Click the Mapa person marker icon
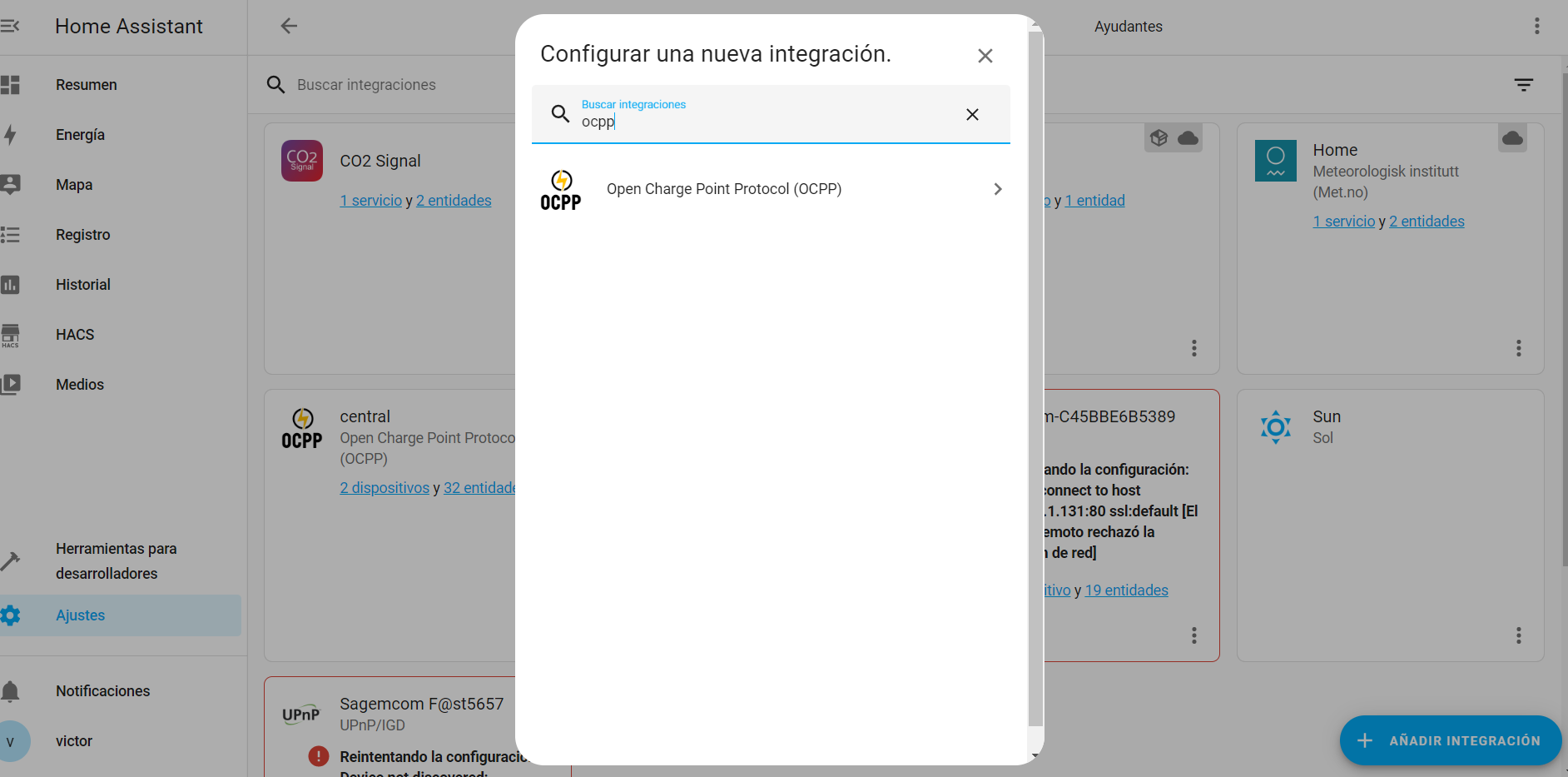Viewport: 1568px width, 777px height. point(10,185)
